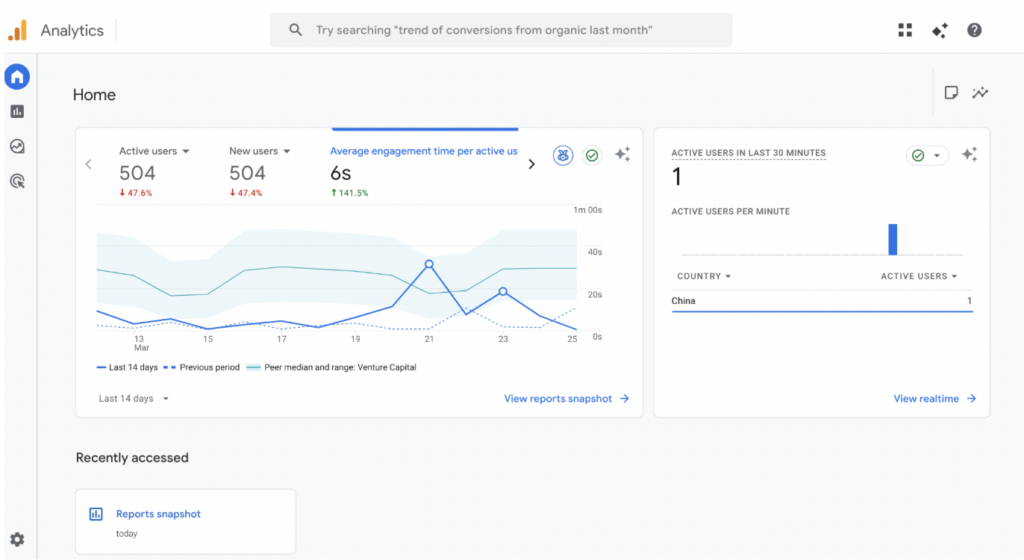Click the ACTIVE USERS IN LAST 30 MINUTES heading

coord(748,153)
